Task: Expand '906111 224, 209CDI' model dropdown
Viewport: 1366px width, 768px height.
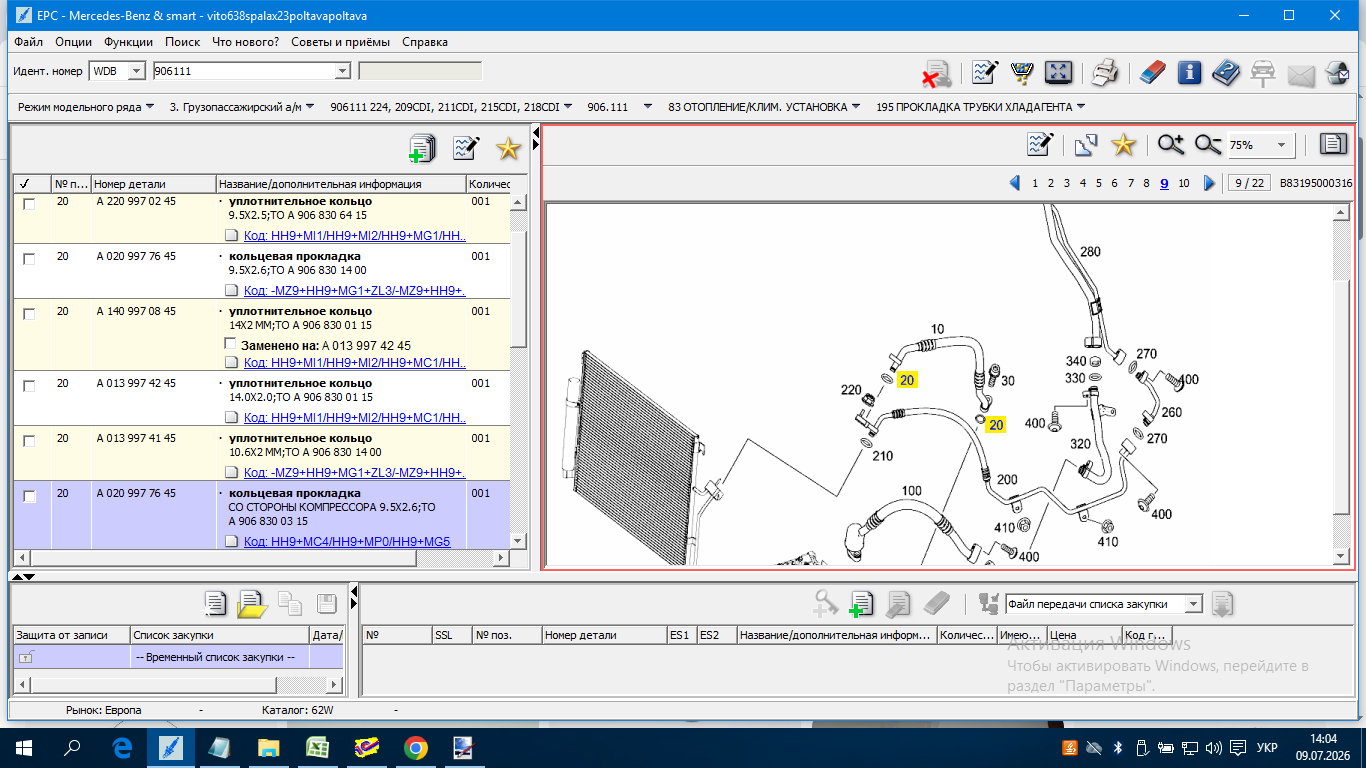Action: tap(568, 107)
